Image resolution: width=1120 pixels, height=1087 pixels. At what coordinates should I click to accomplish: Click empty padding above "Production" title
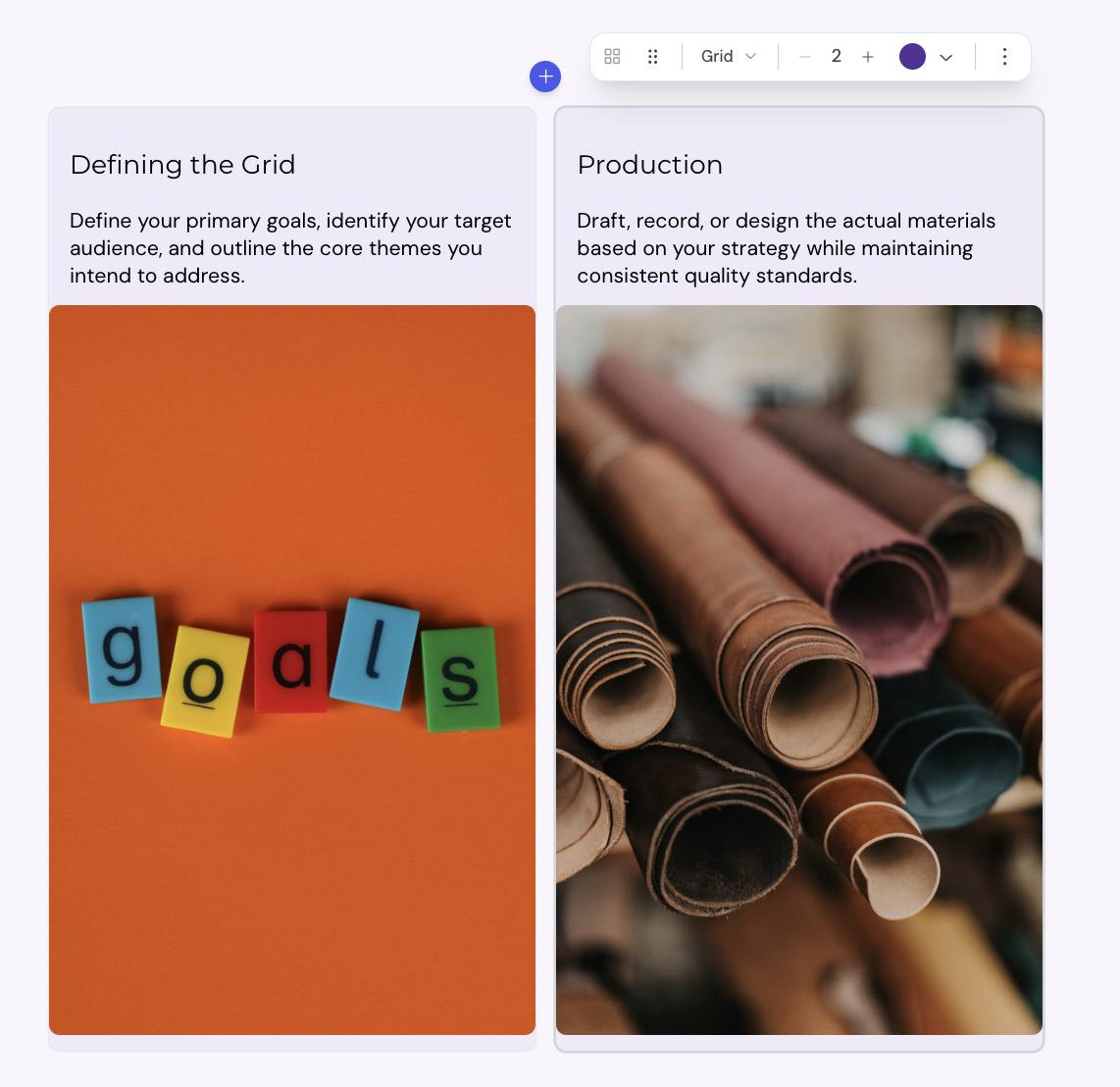coord(799,129)
